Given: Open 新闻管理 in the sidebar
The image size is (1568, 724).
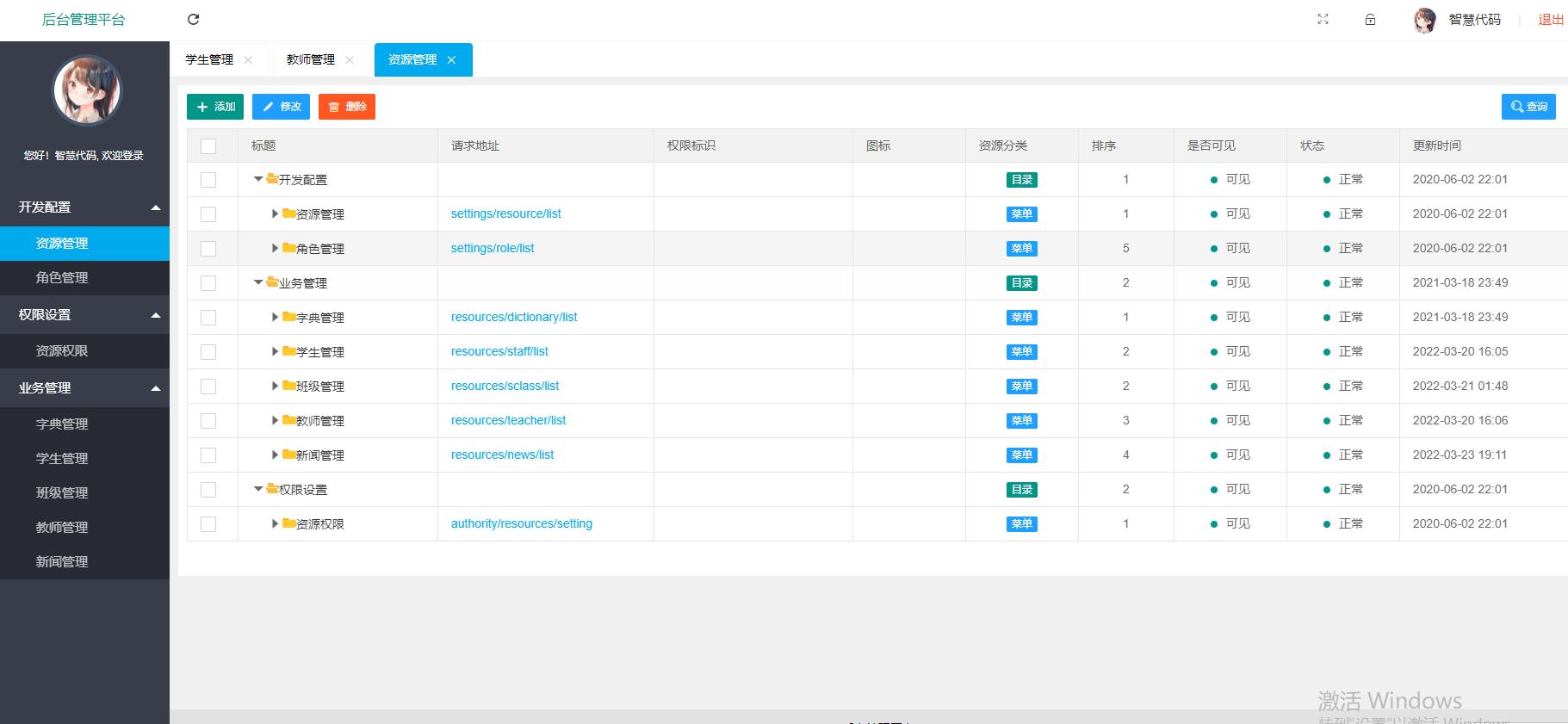Looking at the screenshot, I should [84, 562].
